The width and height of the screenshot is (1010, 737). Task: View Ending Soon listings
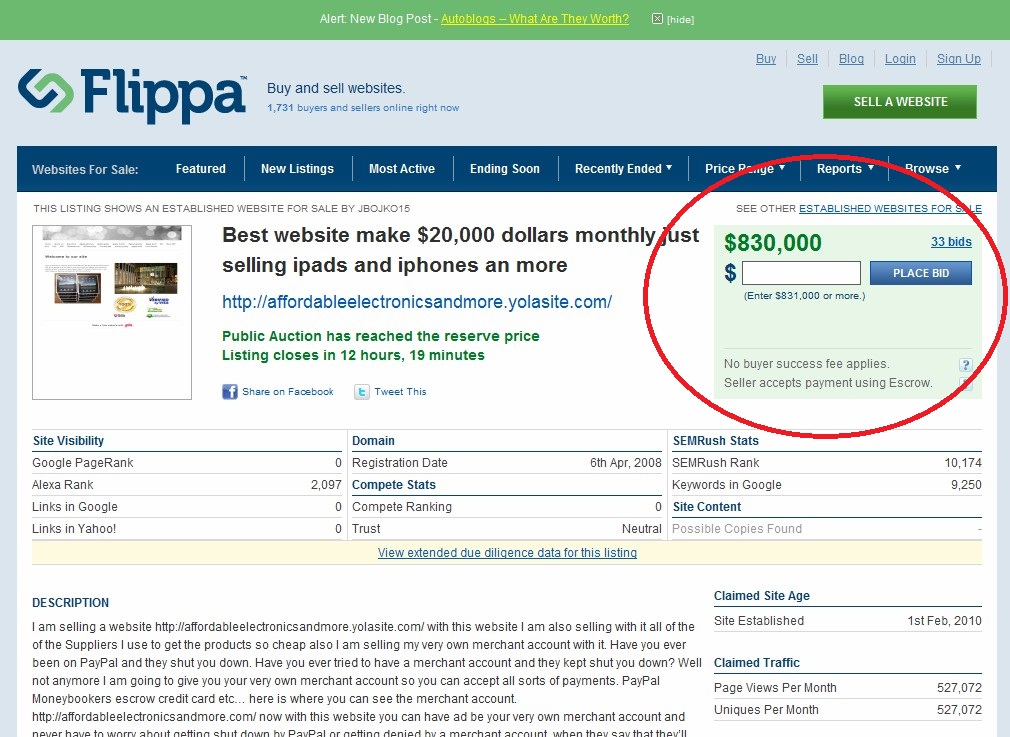click(x=504, y=169)
